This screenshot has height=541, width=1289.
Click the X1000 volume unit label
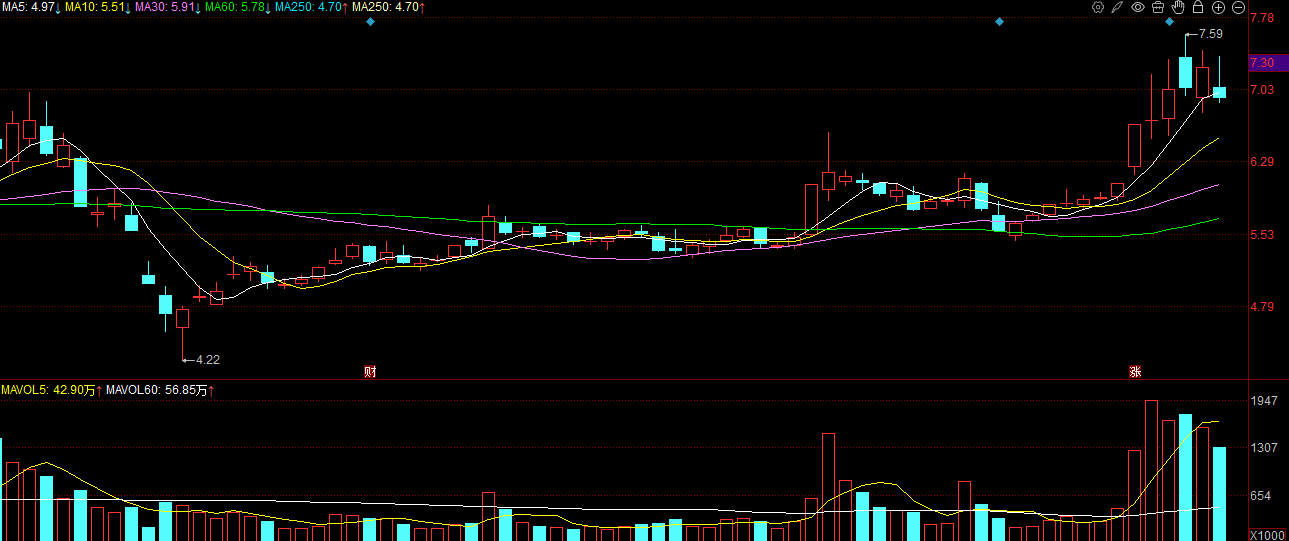click(x=1268, y=535)
